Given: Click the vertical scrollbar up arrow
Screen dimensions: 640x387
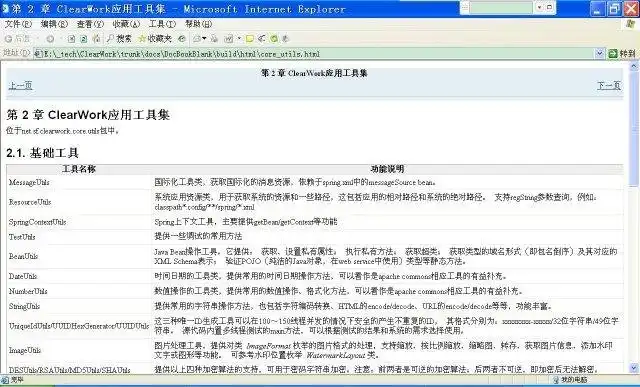Looking at the screenshot, I should pyautogui.click(x=634, y=66).
